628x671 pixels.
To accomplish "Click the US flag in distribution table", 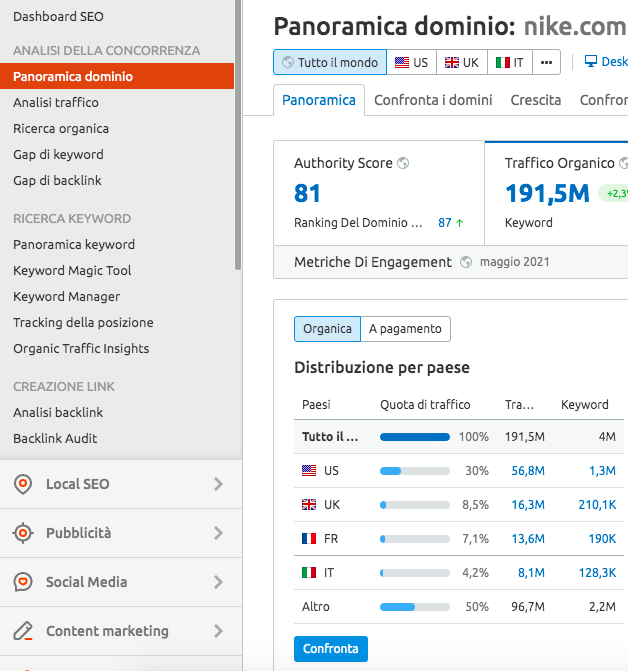I will tap(309, 471).
